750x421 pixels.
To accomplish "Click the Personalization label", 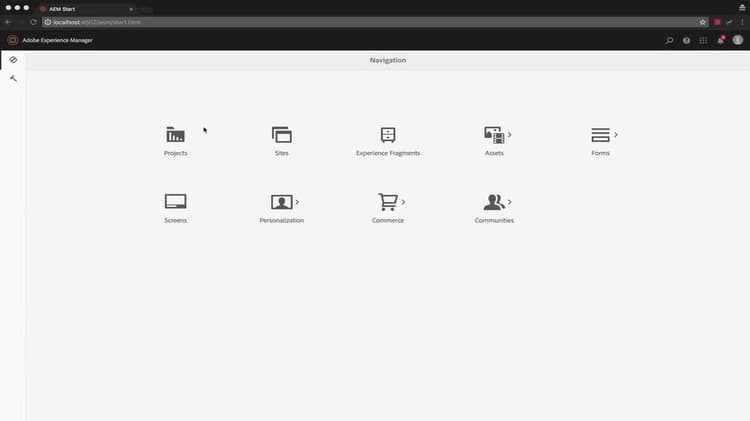I will (282, 221).
